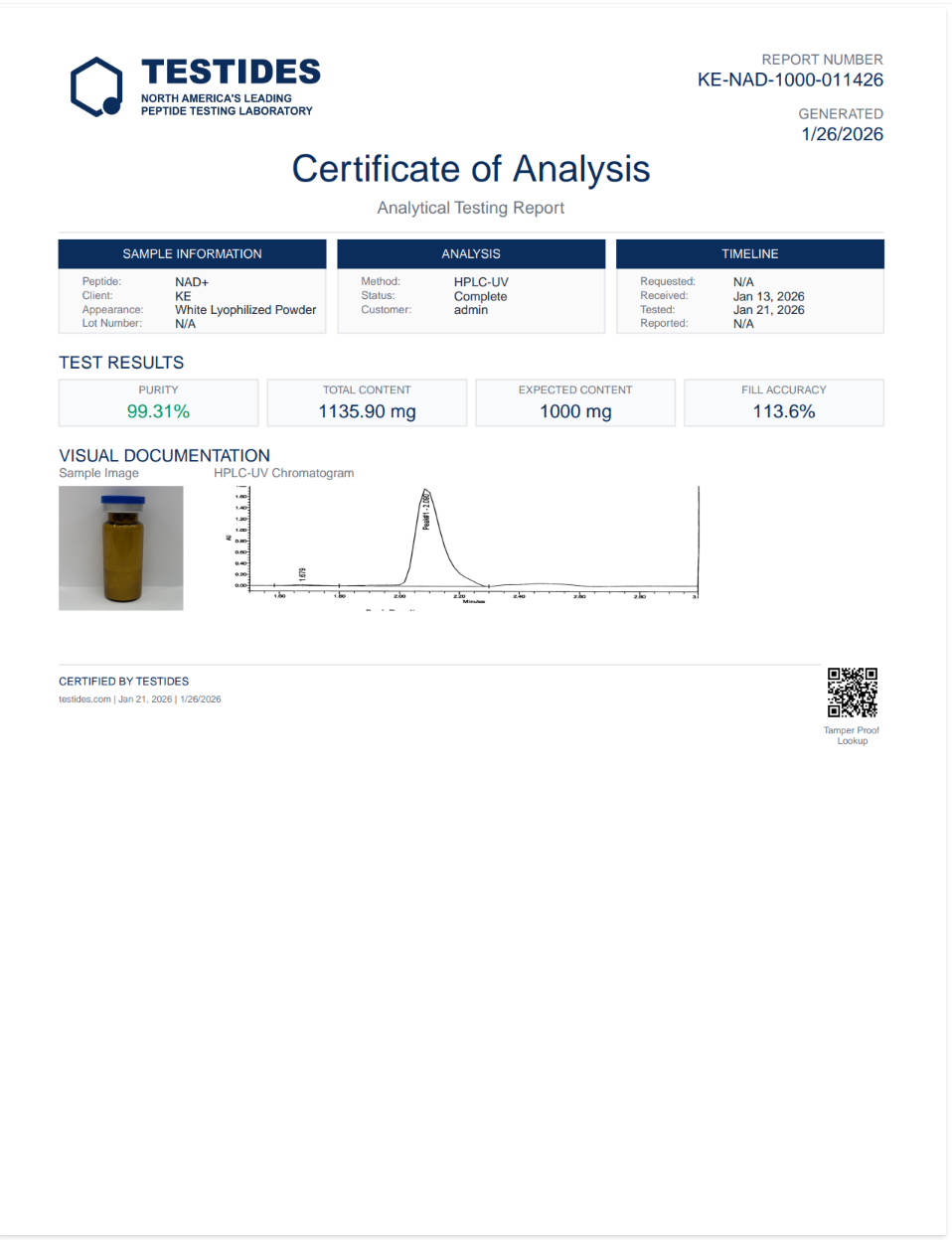Viewport: 952px width, 1240px height.
Task: Click the Fill Accuracy 113.6% box
Action: click(784, 403)
